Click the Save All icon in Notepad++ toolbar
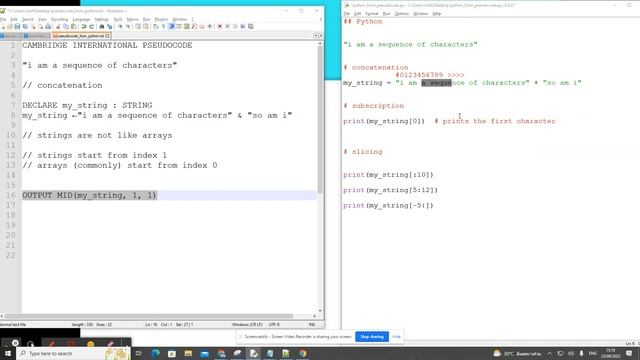640x360 pixels. coord(25,27)
